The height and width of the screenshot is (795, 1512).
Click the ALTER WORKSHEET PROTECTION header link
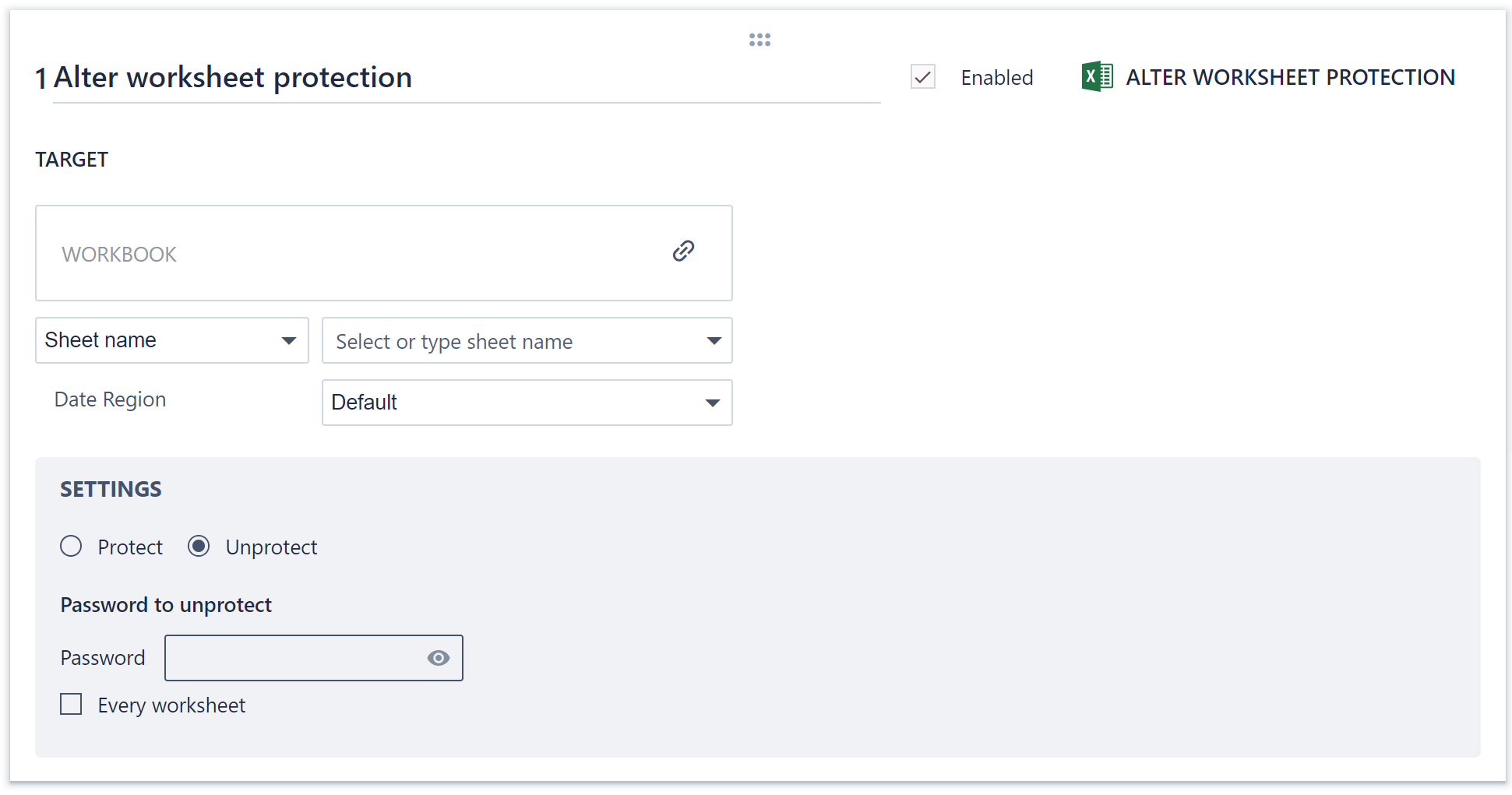tap(1290, 76)
